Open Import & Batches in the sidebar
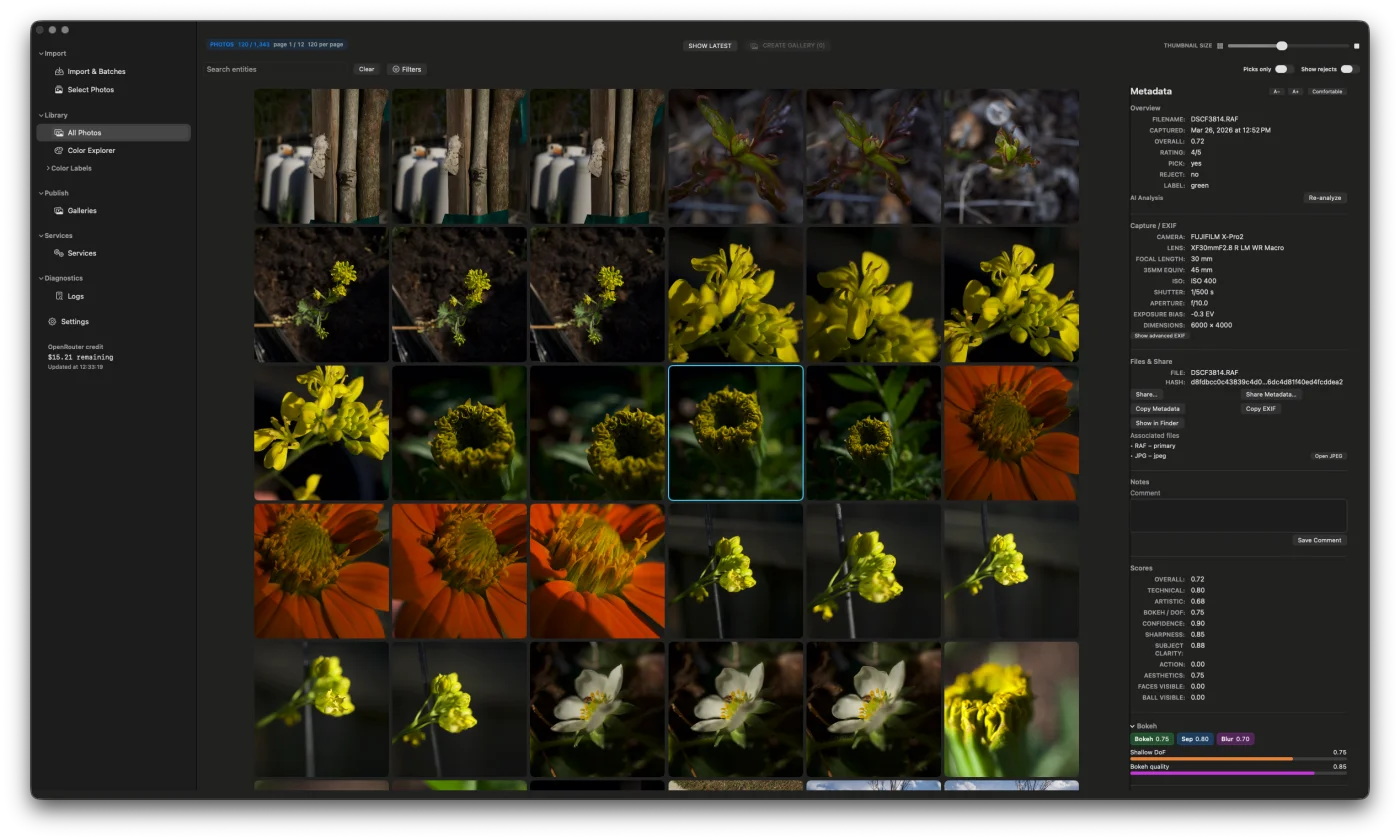The image size is (1400, 840). [96, 71]
